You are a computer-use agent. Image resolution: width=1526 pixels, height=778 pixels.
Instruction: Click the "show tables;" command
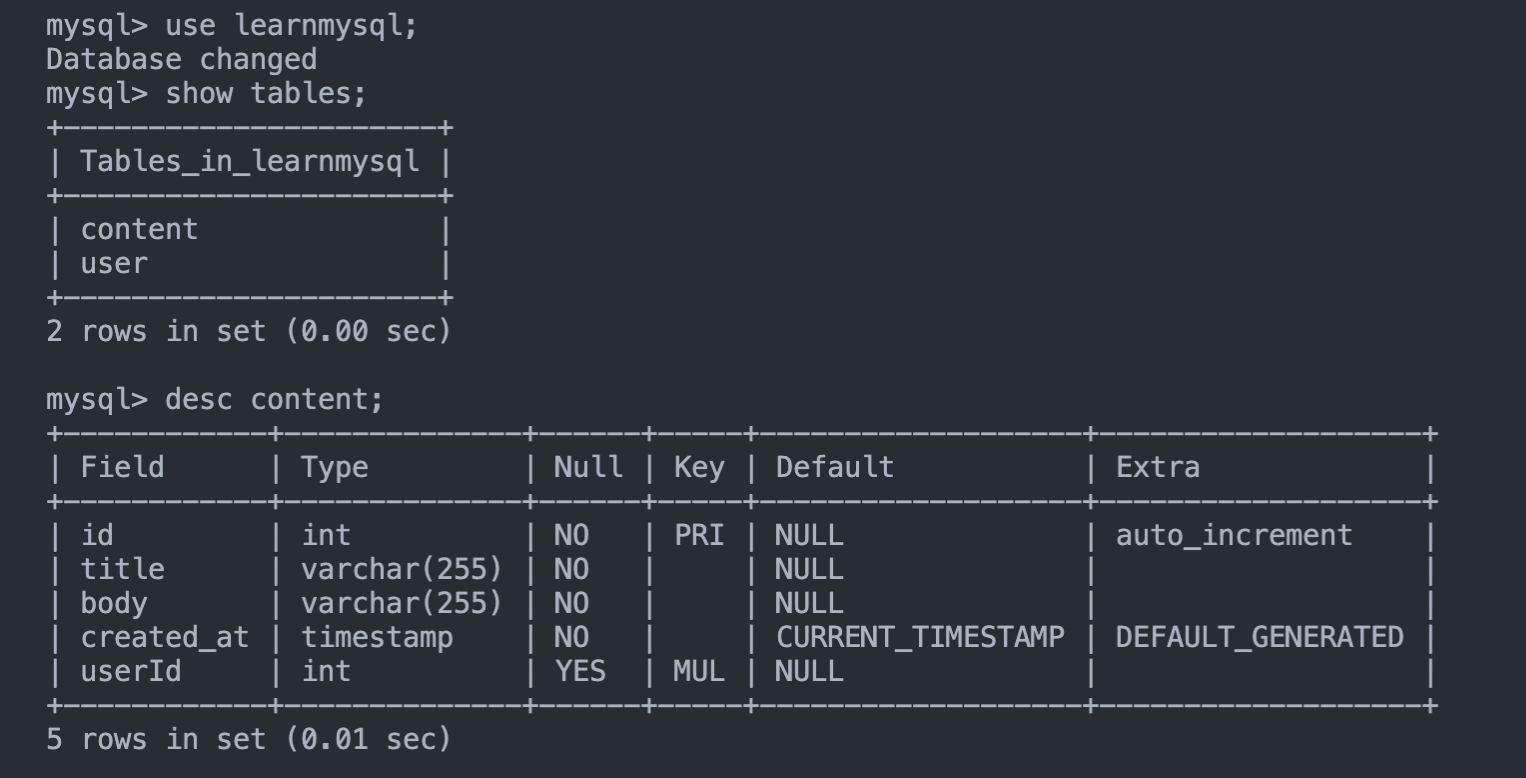tap(266, 94)
